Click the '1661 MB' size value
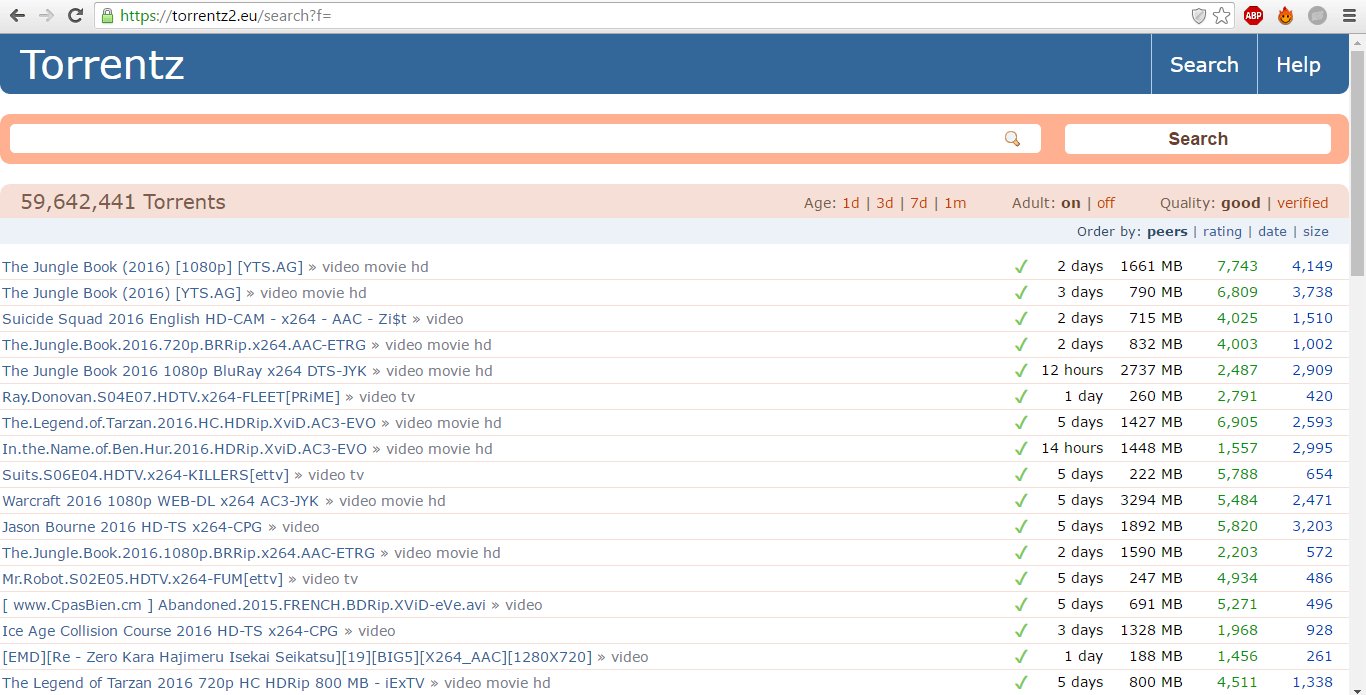The width and height of the screenshot is (1366, 695). tap(1151, 267)
